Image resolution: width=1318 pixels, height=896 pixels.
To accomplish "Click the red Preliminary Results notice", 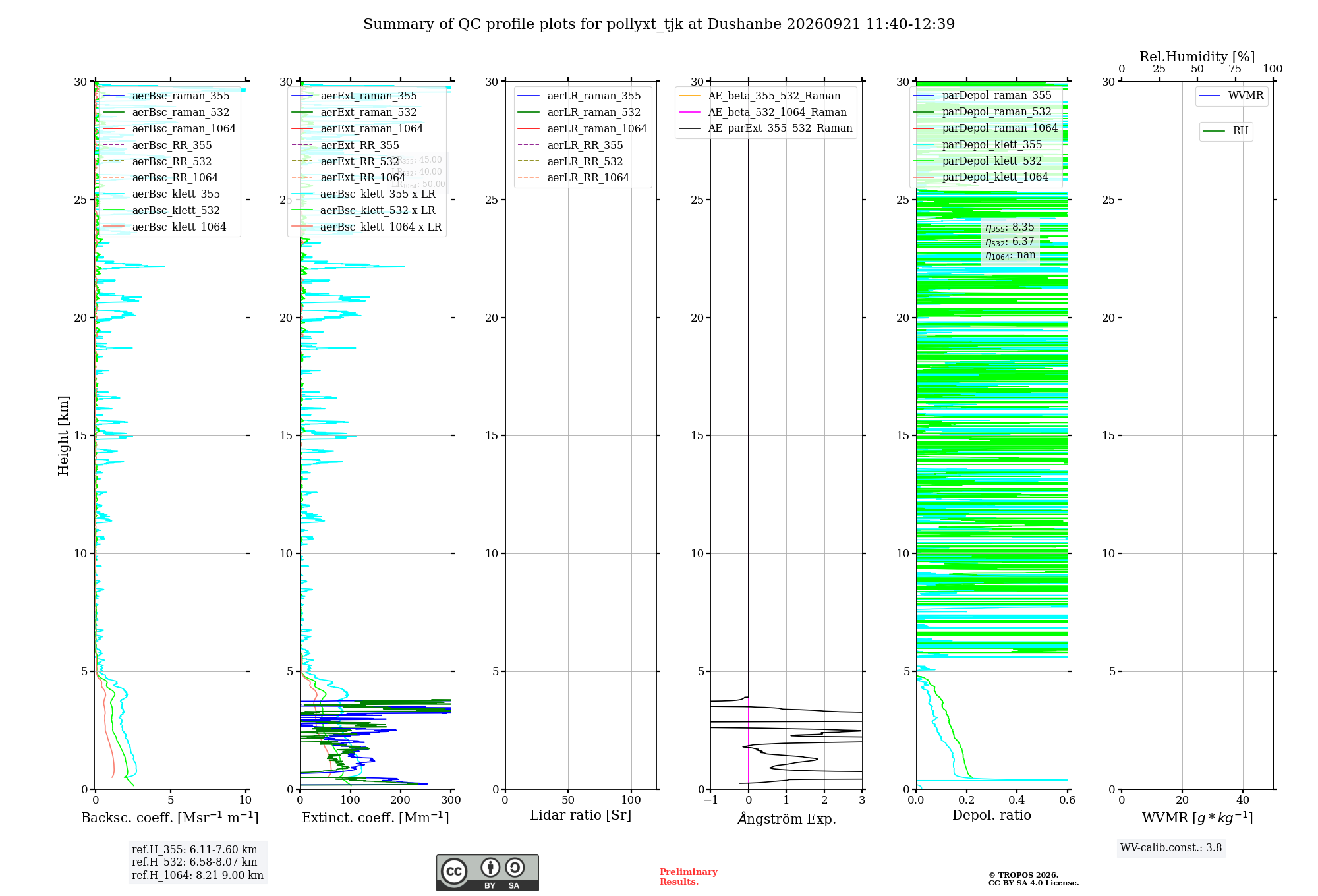I will (689, 877).
